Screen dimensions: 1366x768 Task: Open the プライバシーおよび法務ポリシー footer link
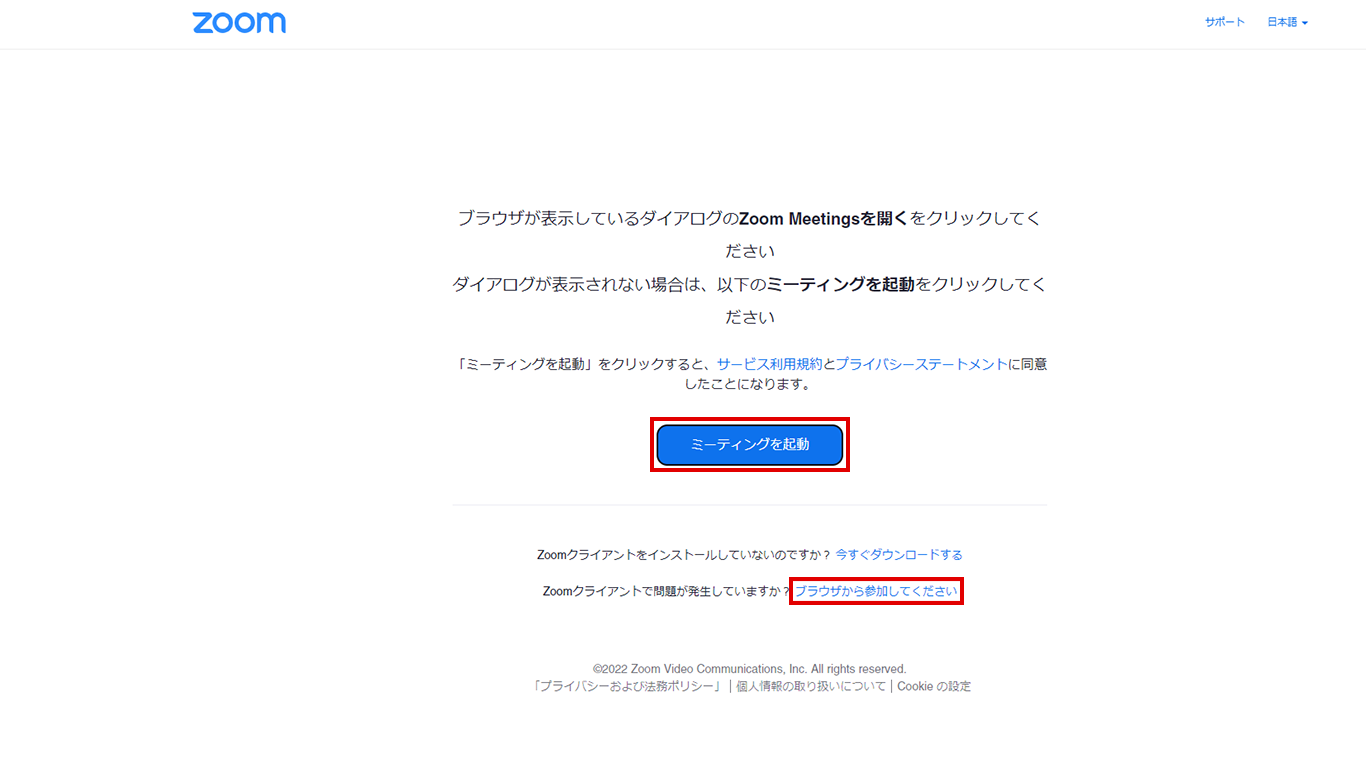click(x=627, y=686)
